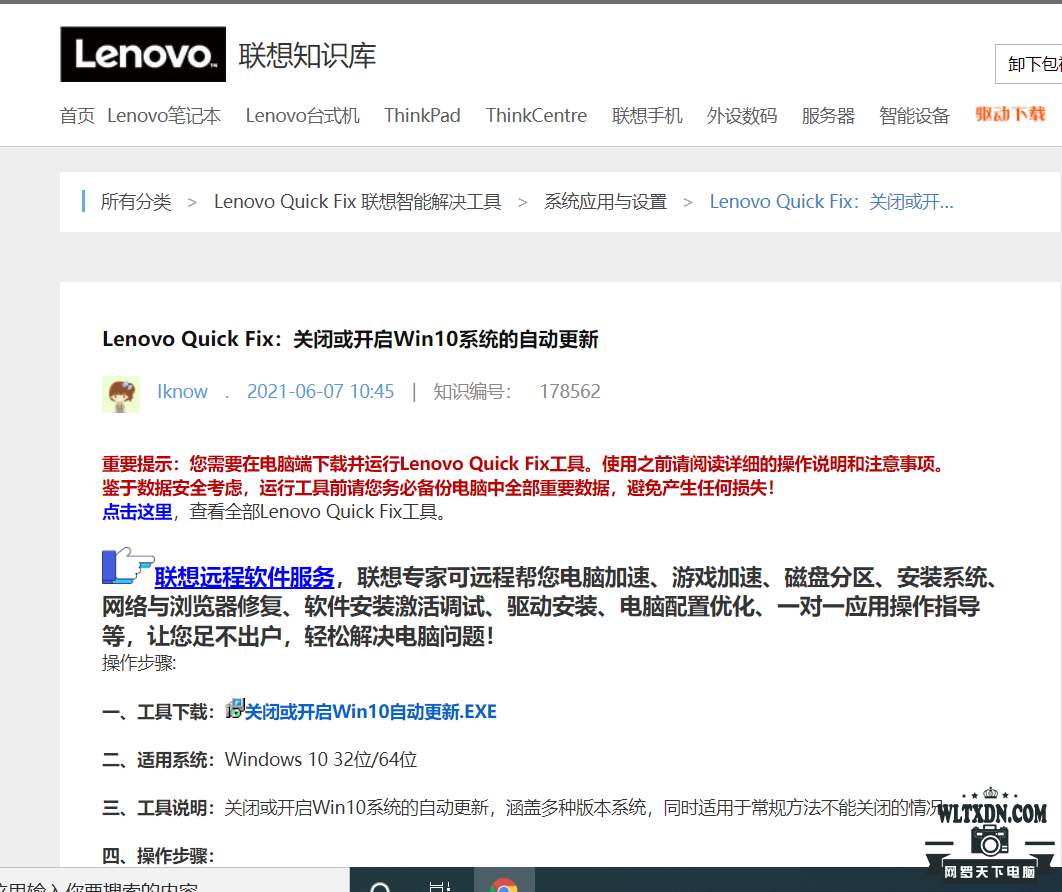This screenshot has height=892, width=1062.
Task: Click the pointing hand icon before 联想远程软件服务
Action: 128,566
